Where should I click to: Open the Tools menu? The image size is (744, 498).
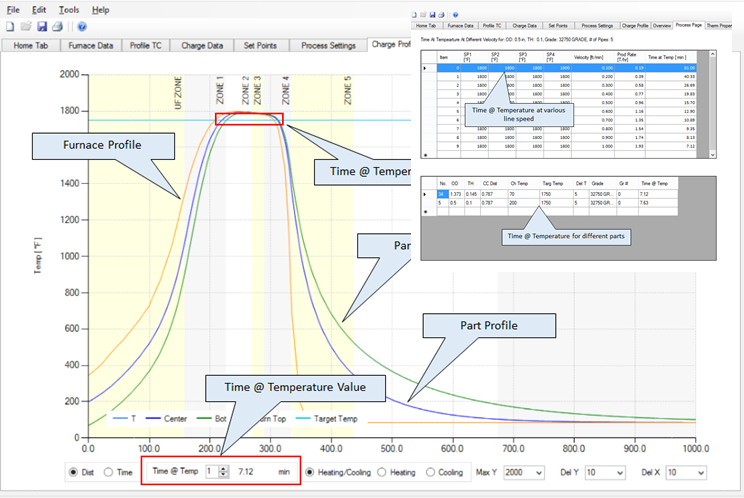click(x=69, y=10)
